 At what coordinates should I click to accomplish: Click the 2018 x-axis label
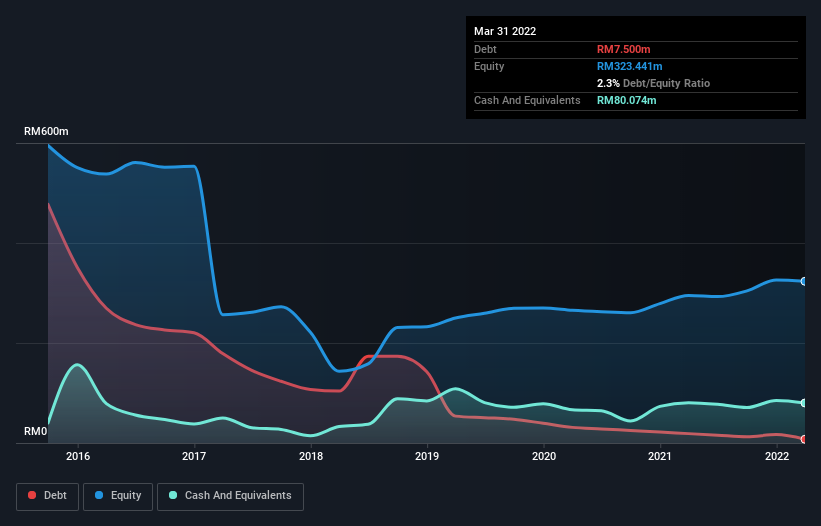(x=311, y=456)
